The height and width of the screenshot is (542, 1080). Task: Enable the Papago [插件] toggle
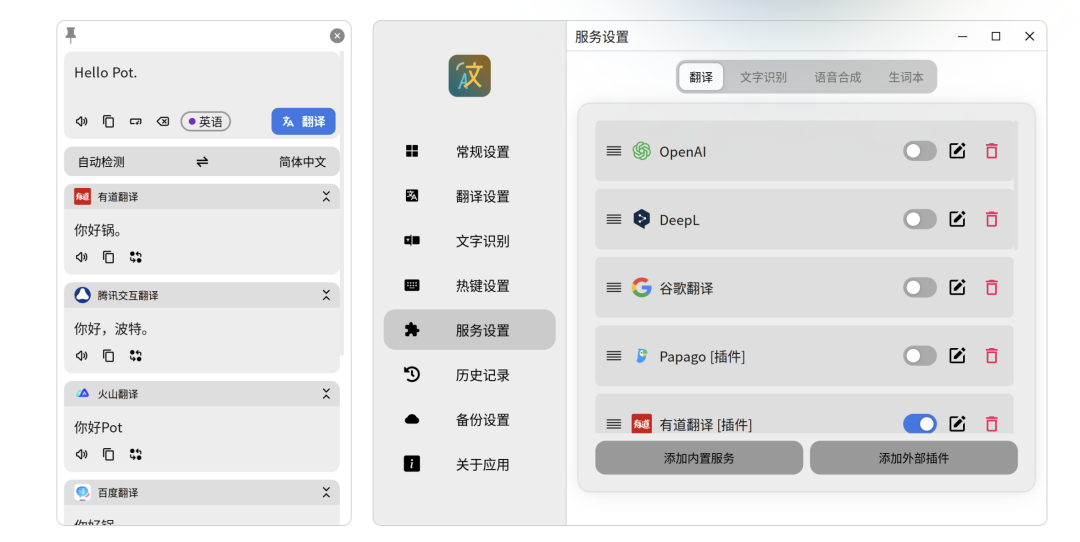coord(920,355)
